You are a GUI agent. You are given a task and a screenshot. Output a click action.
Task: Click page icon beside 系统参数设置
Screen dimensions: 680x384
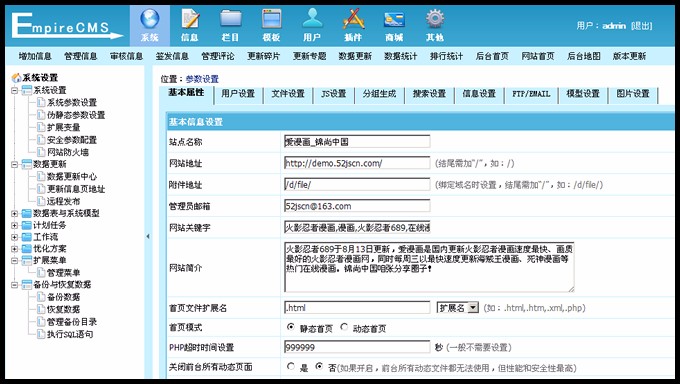[41, 102]
